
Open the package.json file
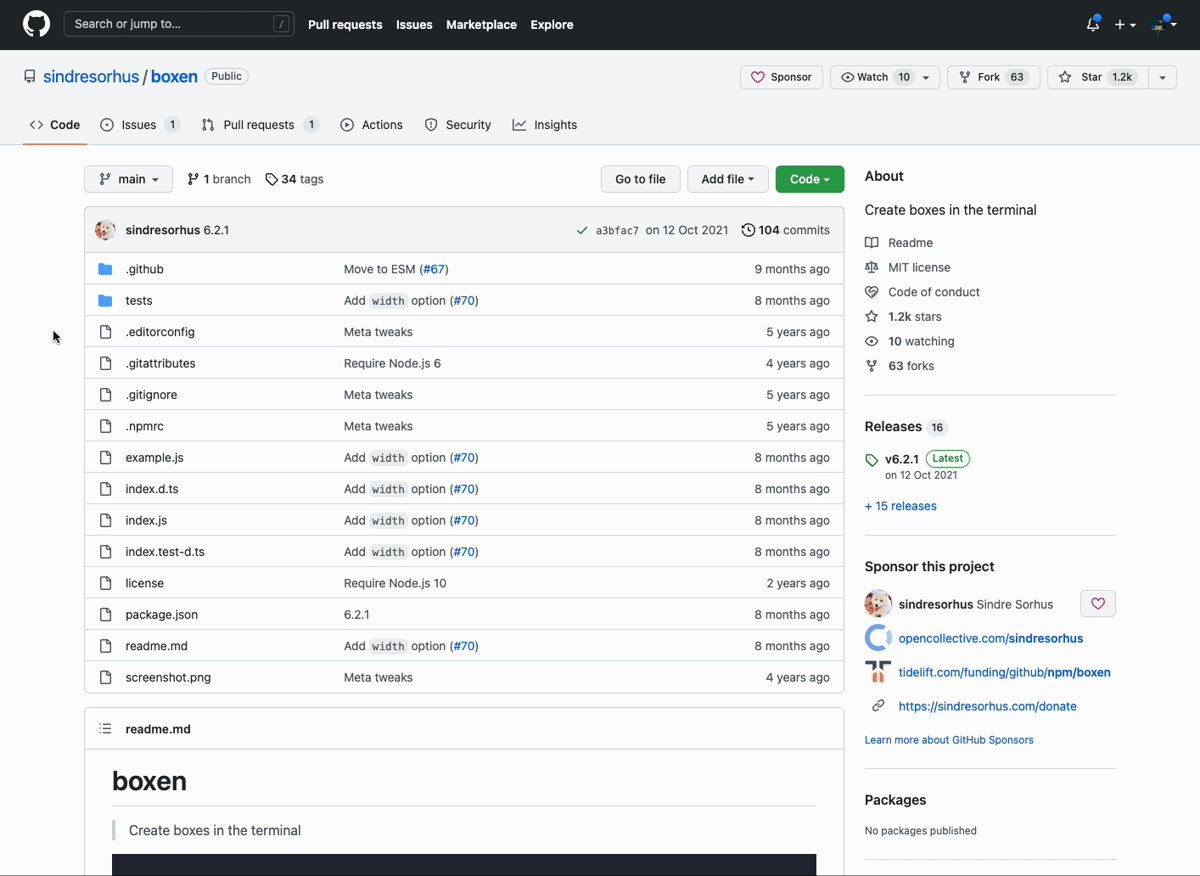[x=161, y=615]
